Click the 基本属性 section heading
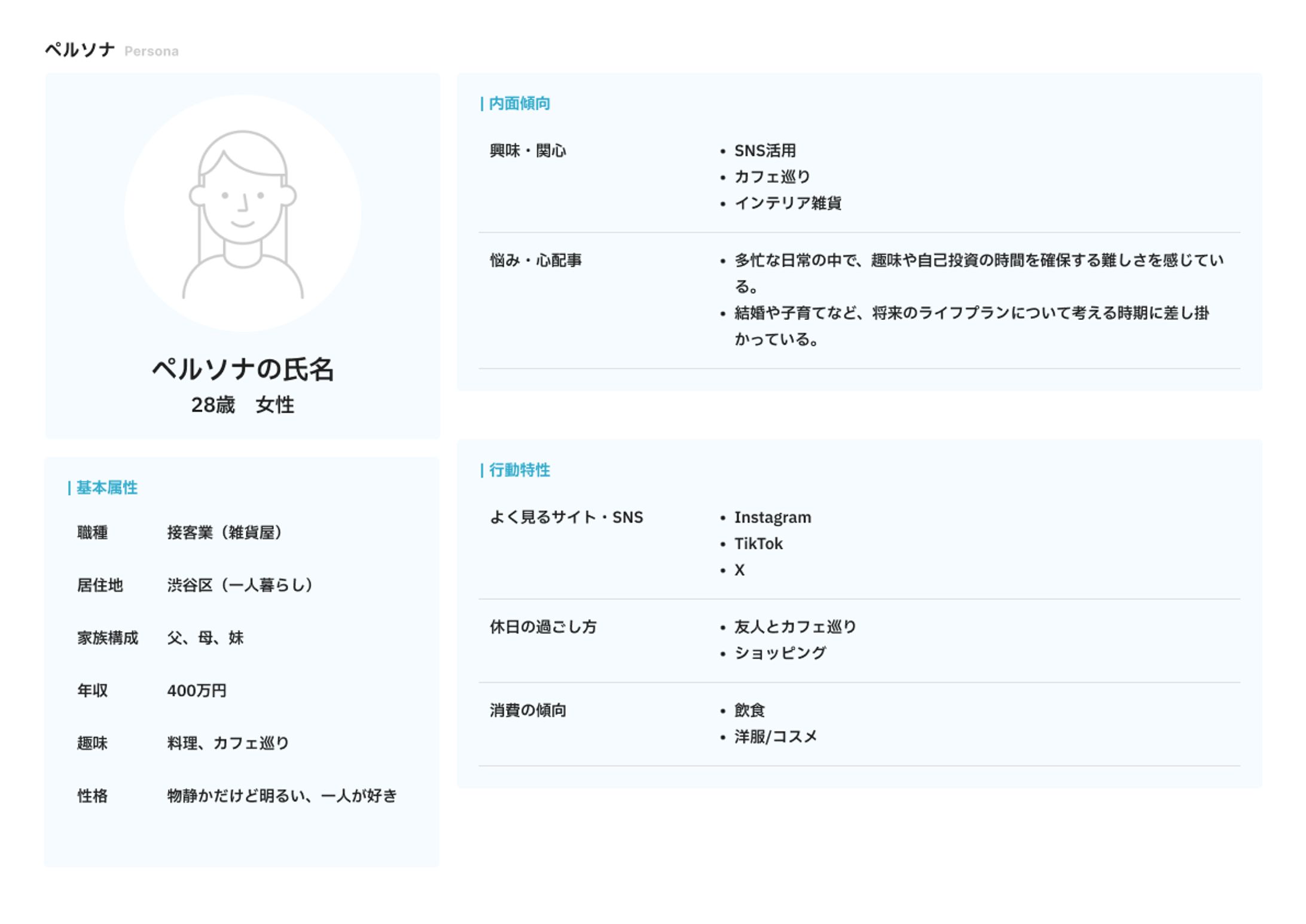 pos(106,488)
